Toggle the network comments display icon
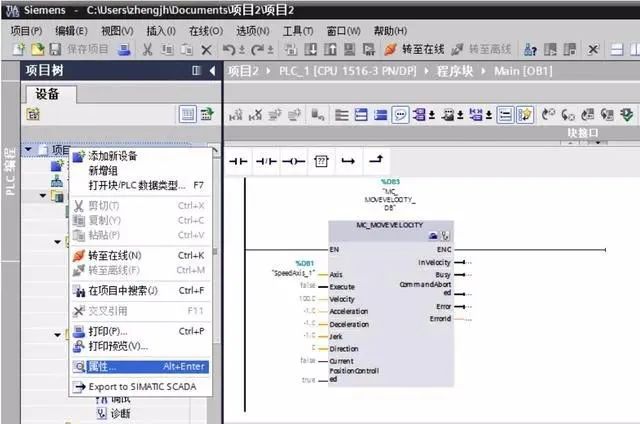Image resolution: width=640 pixels, height=424 pixels. (x=400, y=115)
